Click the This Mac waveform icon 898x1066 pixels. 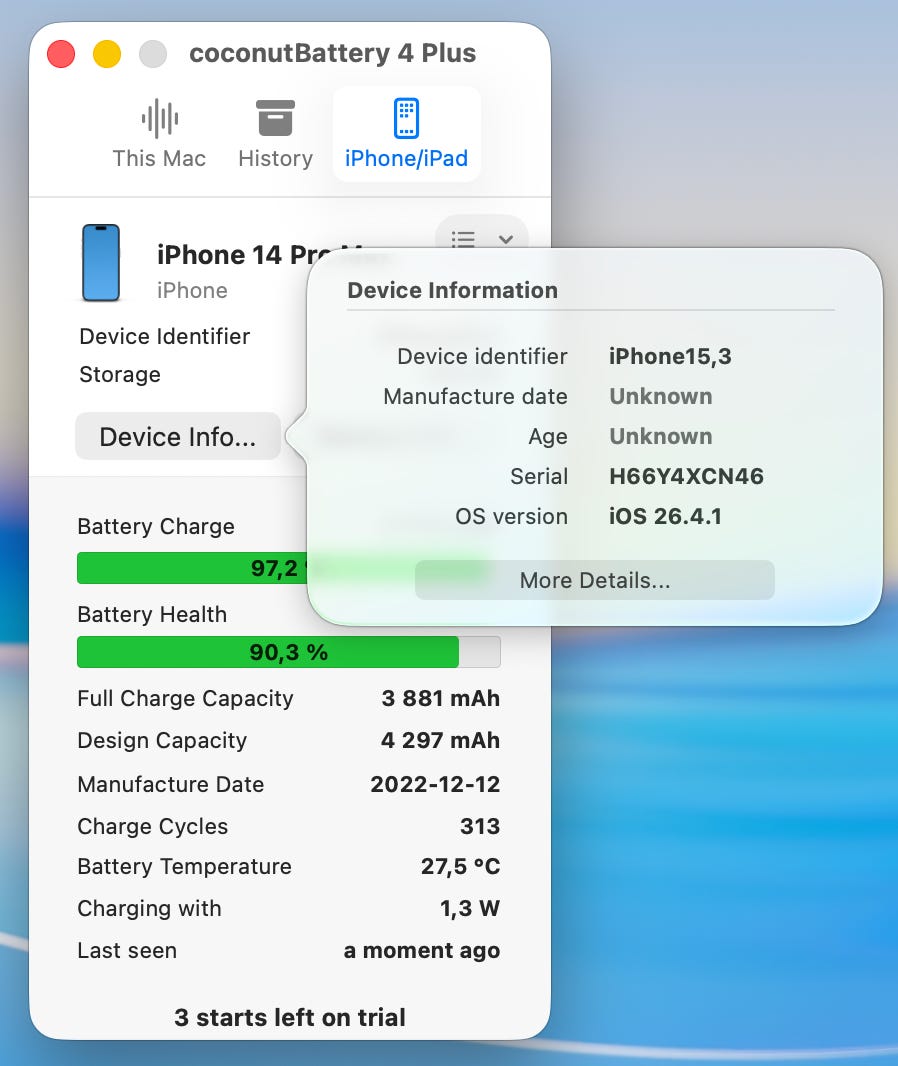[x=160, y=118]
